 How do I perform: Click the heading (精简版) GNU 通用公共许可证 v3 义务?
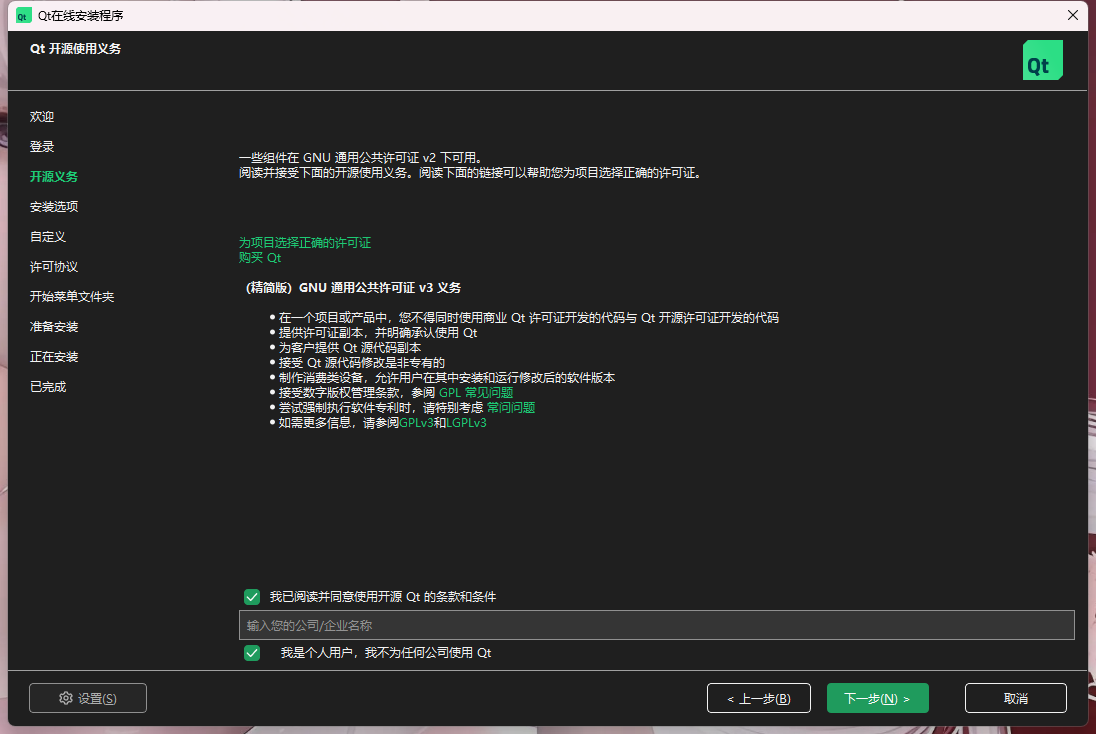point(353,288)
